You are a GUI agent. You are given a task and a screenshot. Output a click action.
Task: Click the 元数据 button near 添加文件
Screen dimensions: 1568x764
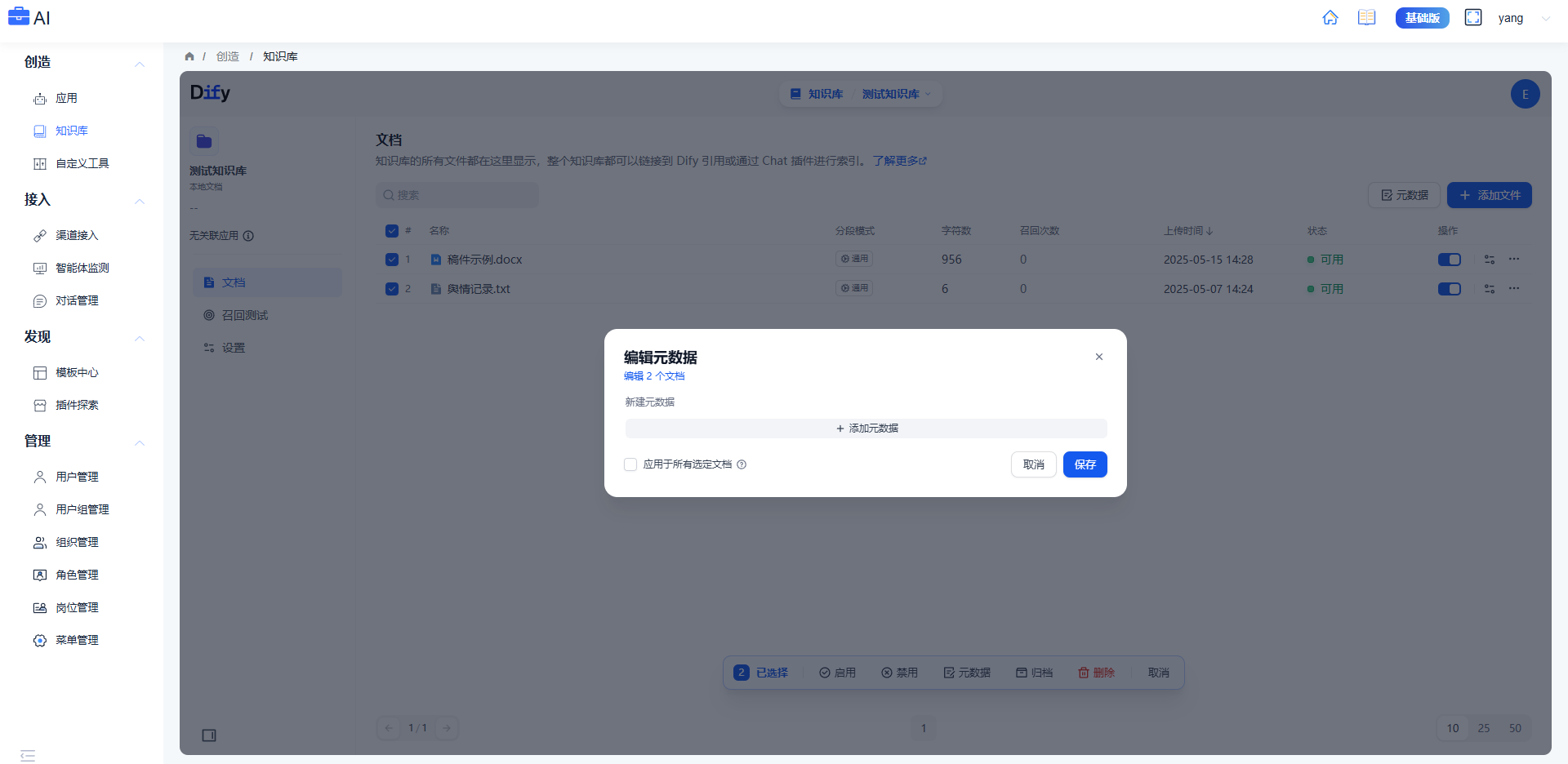(1404, 195)
